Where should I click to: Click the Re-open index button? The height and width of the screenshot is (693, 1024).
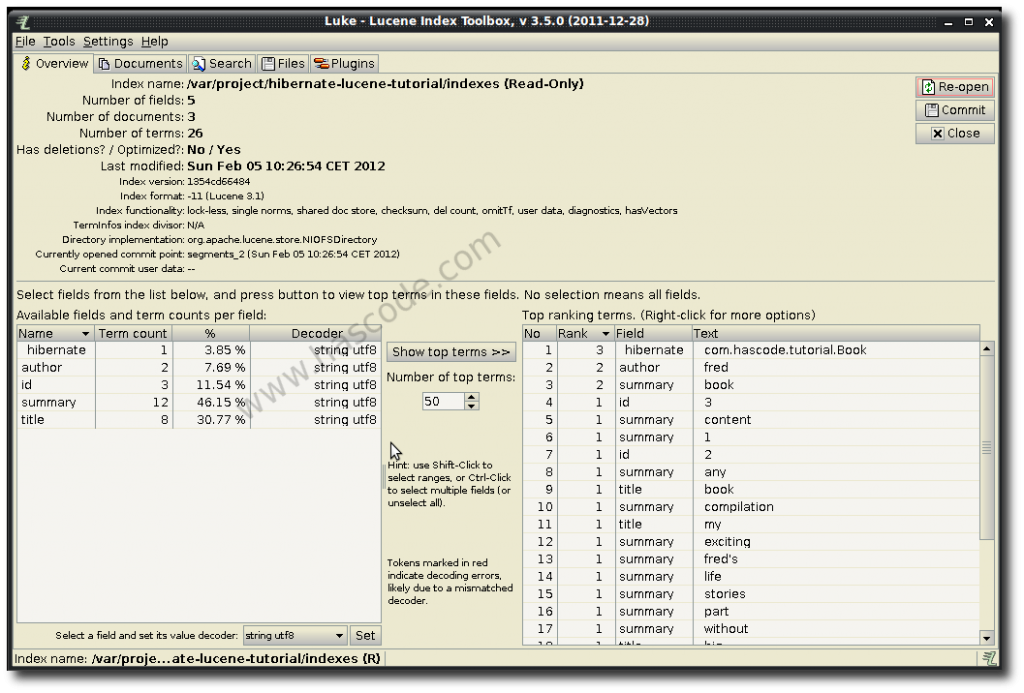(954, 87)
